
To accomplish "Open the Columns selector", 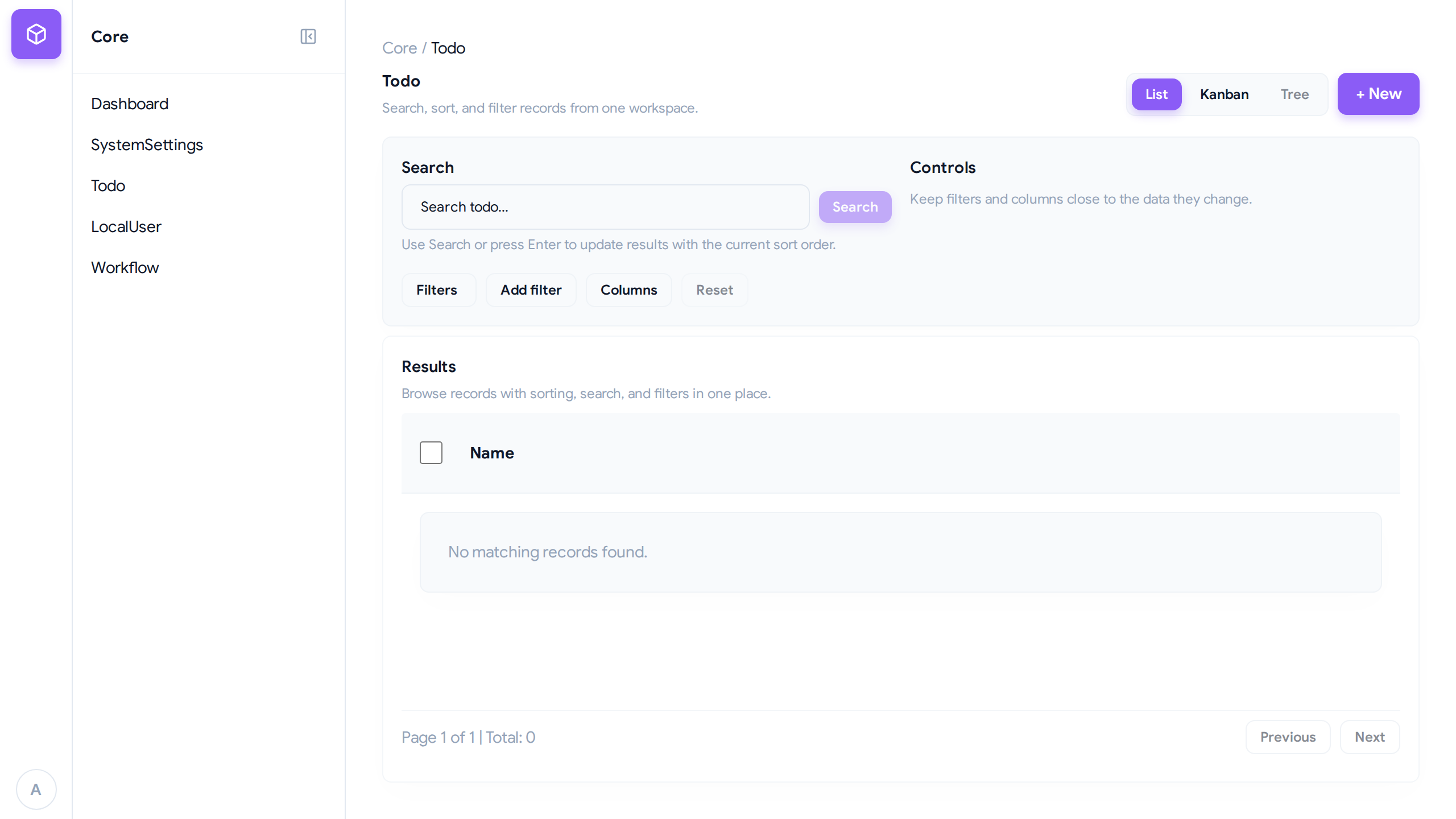I will pos(628,290).
